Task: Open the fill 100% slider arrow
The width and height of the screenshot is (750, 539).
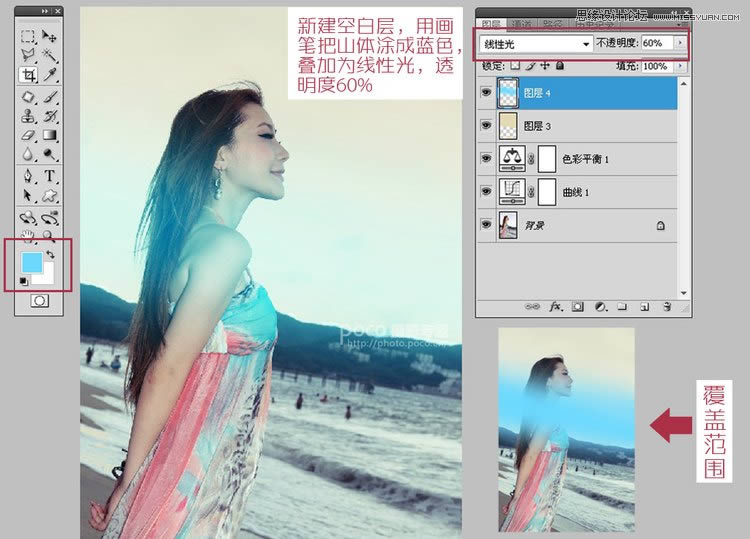Action: [681, 66]
